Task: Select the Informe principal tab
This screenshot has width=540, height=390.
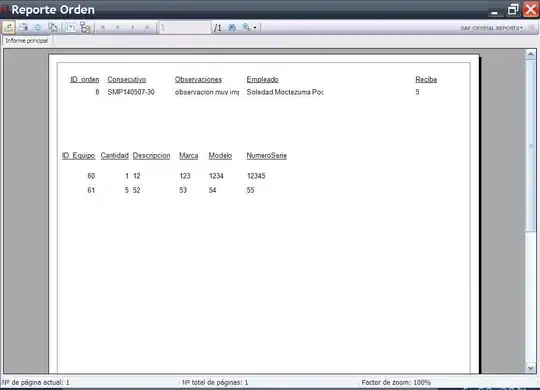Action: (x=27, y=41)
